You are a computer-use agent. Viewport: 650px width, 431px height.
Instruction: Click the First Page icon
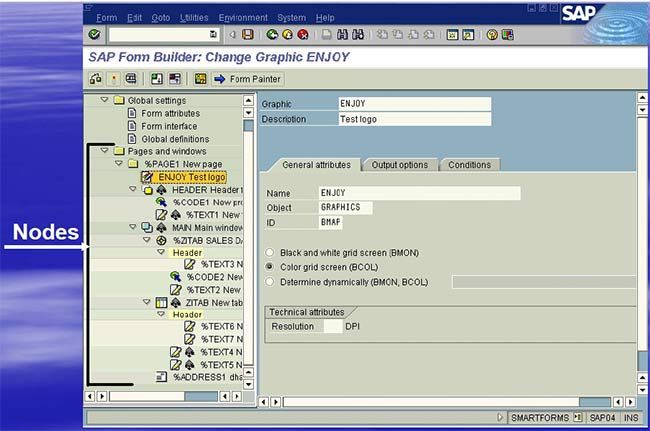pos(382,35)
